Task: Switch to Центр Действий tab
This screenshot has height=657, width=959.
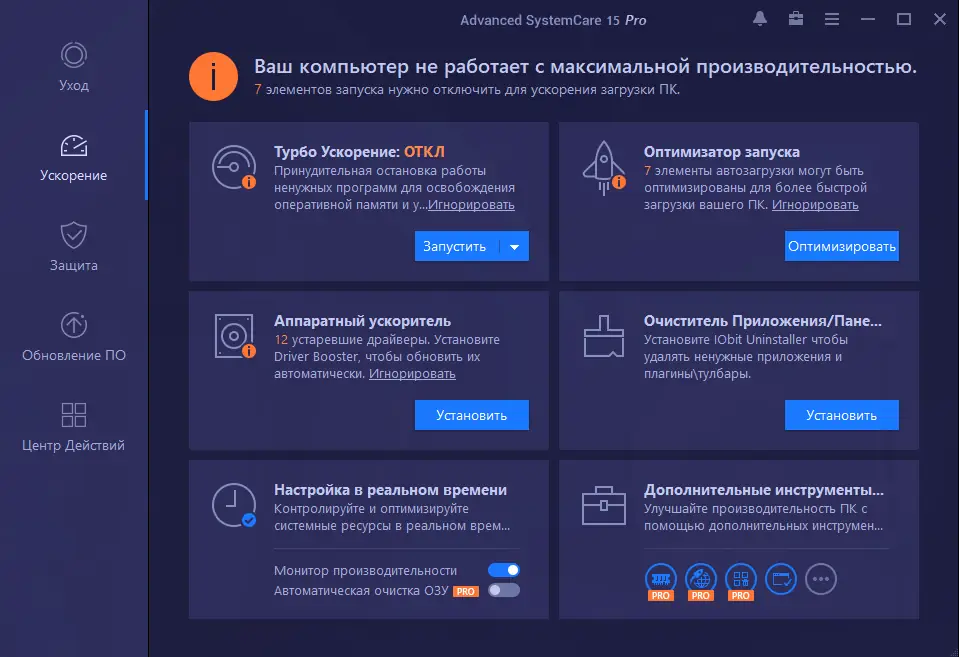Action: coord(73,427)
